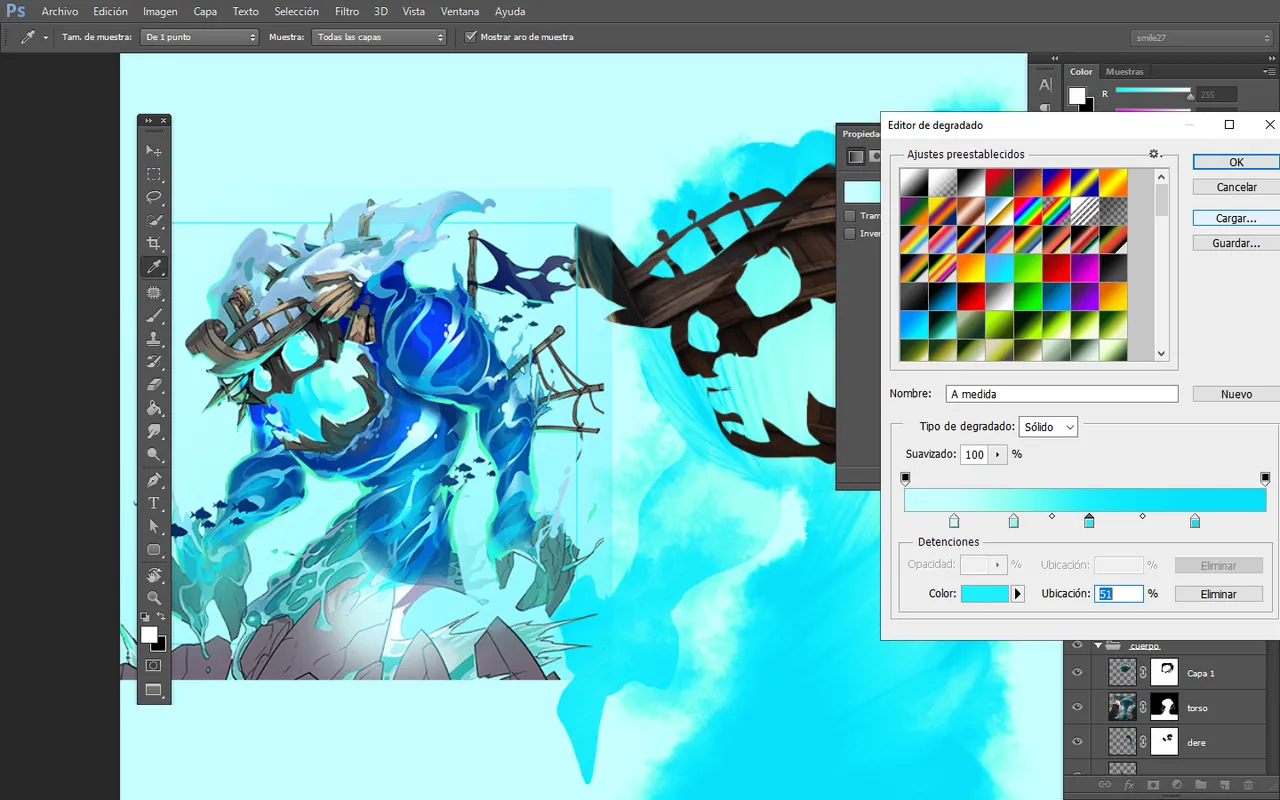Image resolution: width=1280 pixels, height=800 pixels.
Task: Hide the cuerpo group layer
Action: [x=1077, y=646]
